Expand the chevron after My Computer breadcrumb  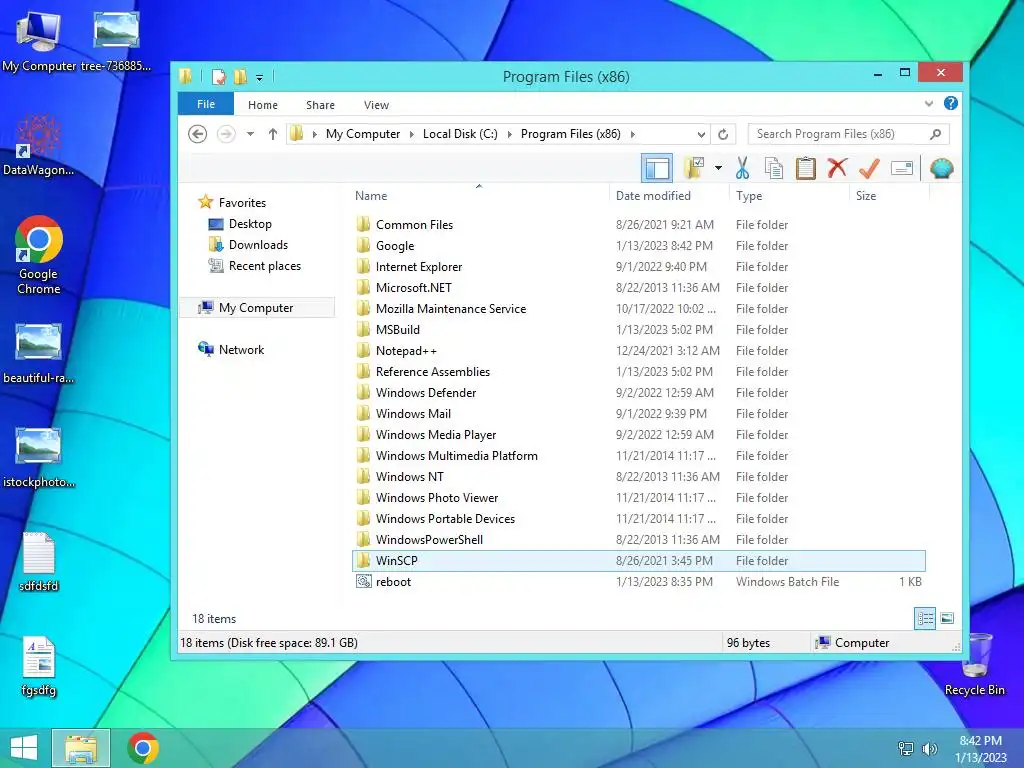click(x=411, y=134)
